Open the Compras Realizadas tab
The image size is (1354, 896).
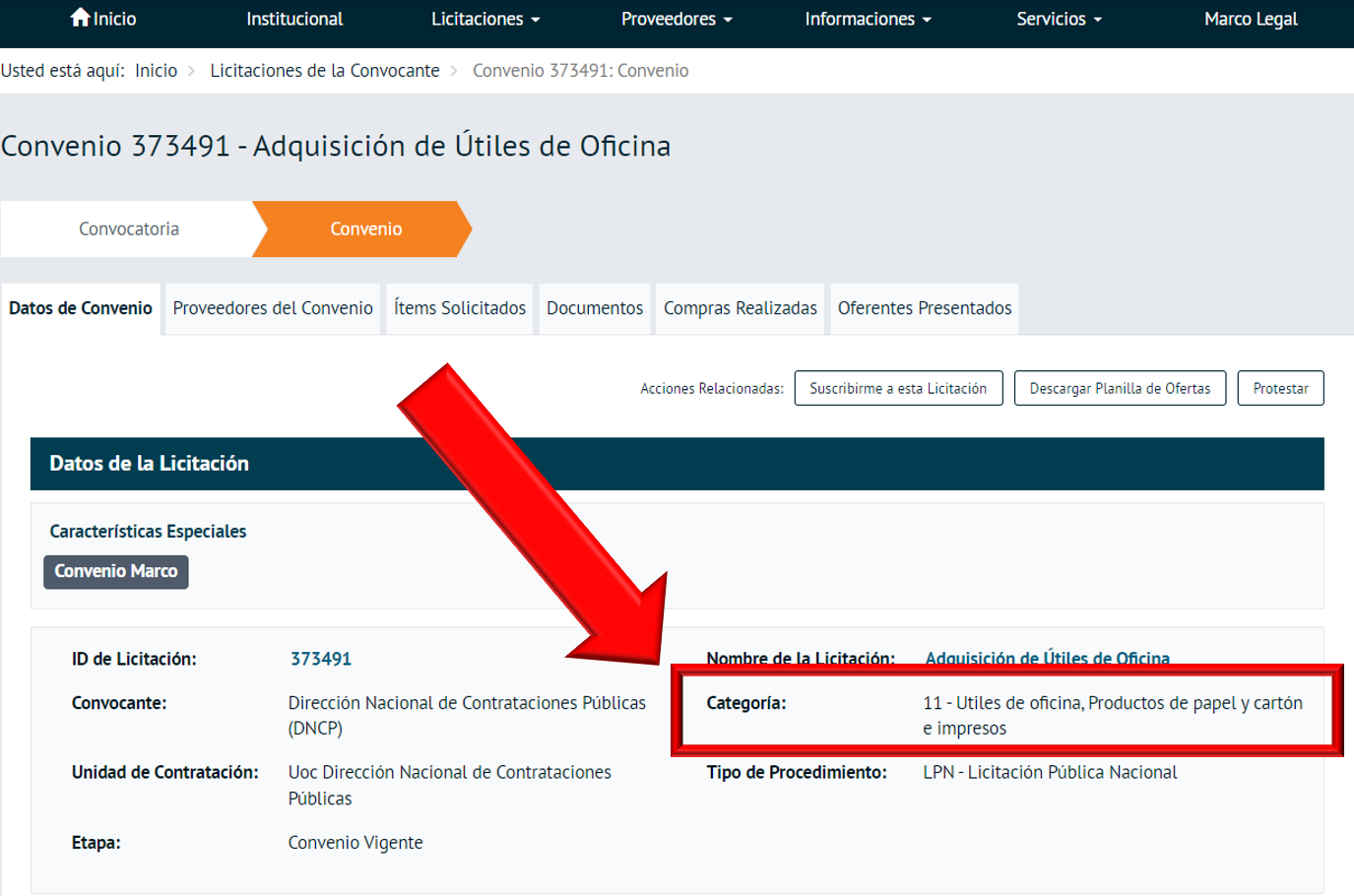coord(741,308)
